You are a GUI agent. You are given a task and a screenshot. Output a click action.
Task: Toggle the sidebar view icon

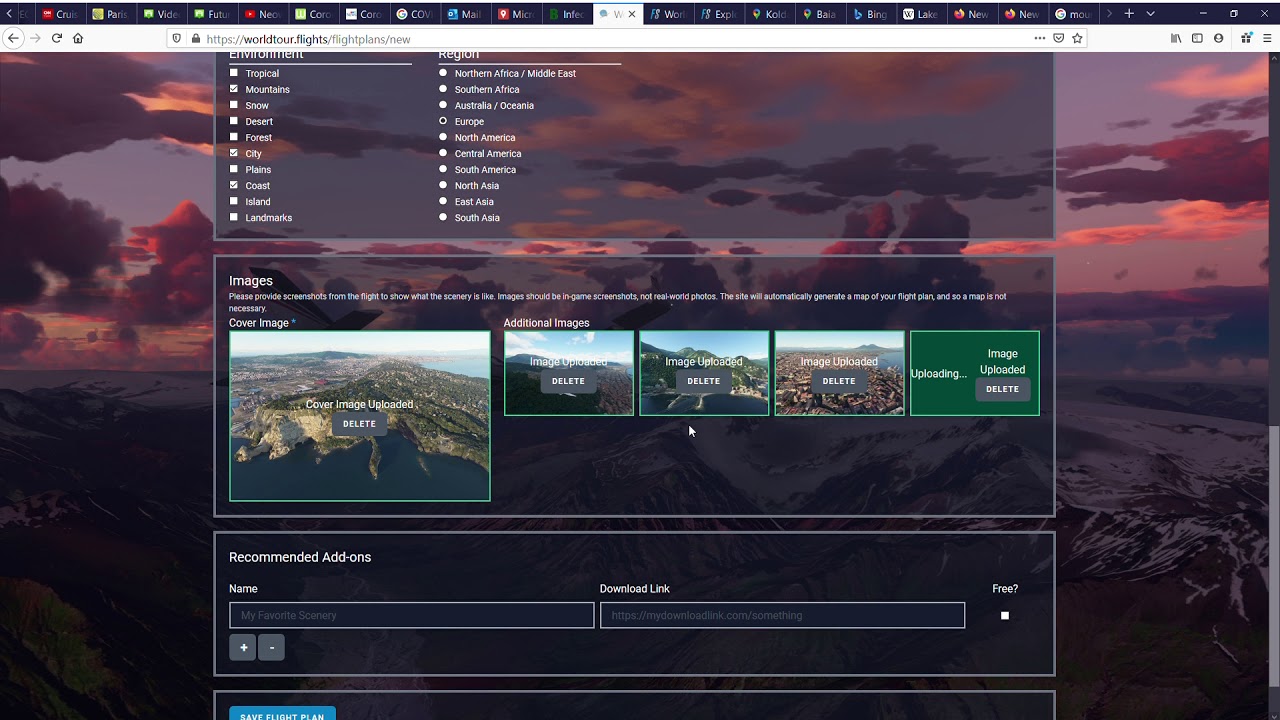tap(1197, 38)
